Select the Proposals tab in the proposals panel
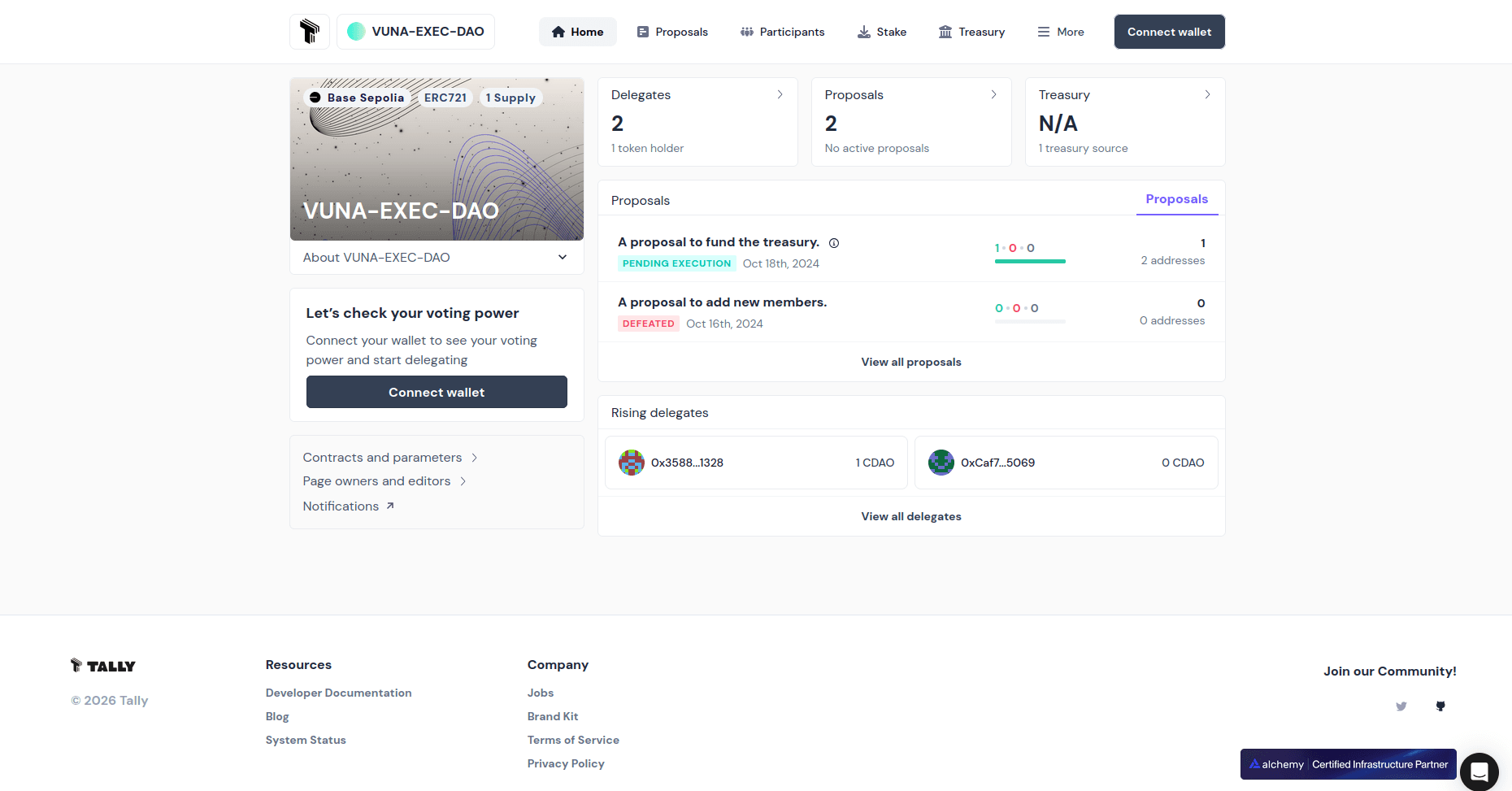Viewport: 1512px width, 791px height. 1176,199
